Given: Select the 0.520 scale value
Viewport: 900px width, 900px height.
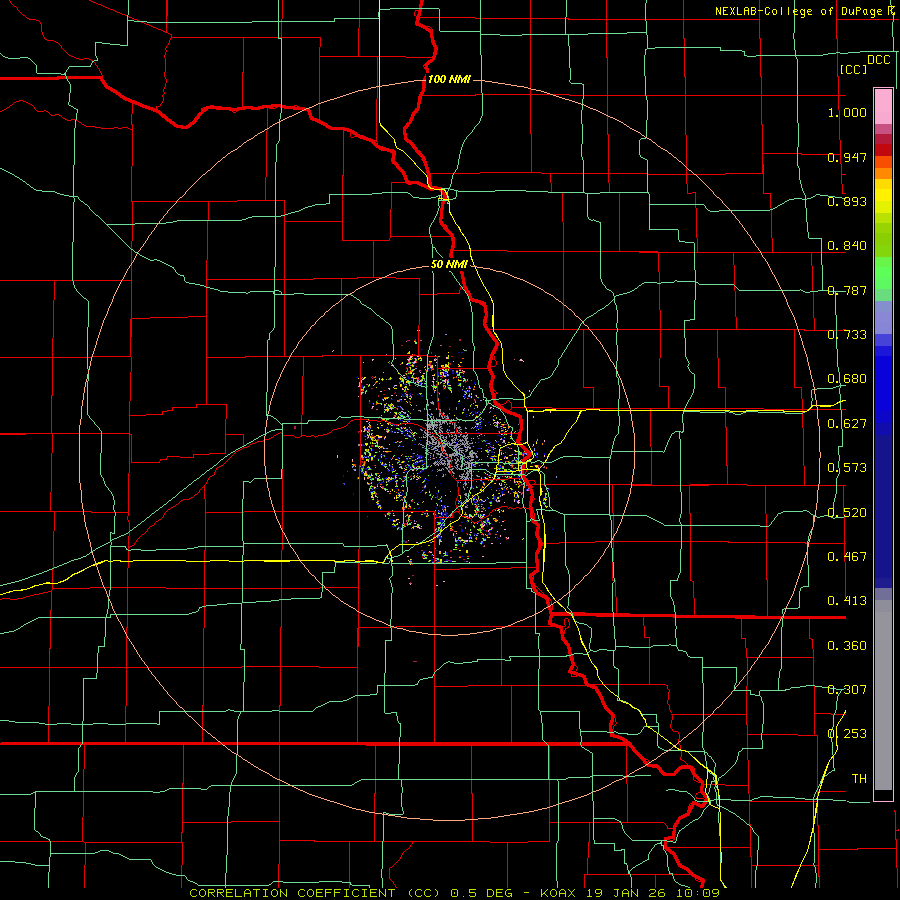Looking at the screenshot, I should [847, 513].
